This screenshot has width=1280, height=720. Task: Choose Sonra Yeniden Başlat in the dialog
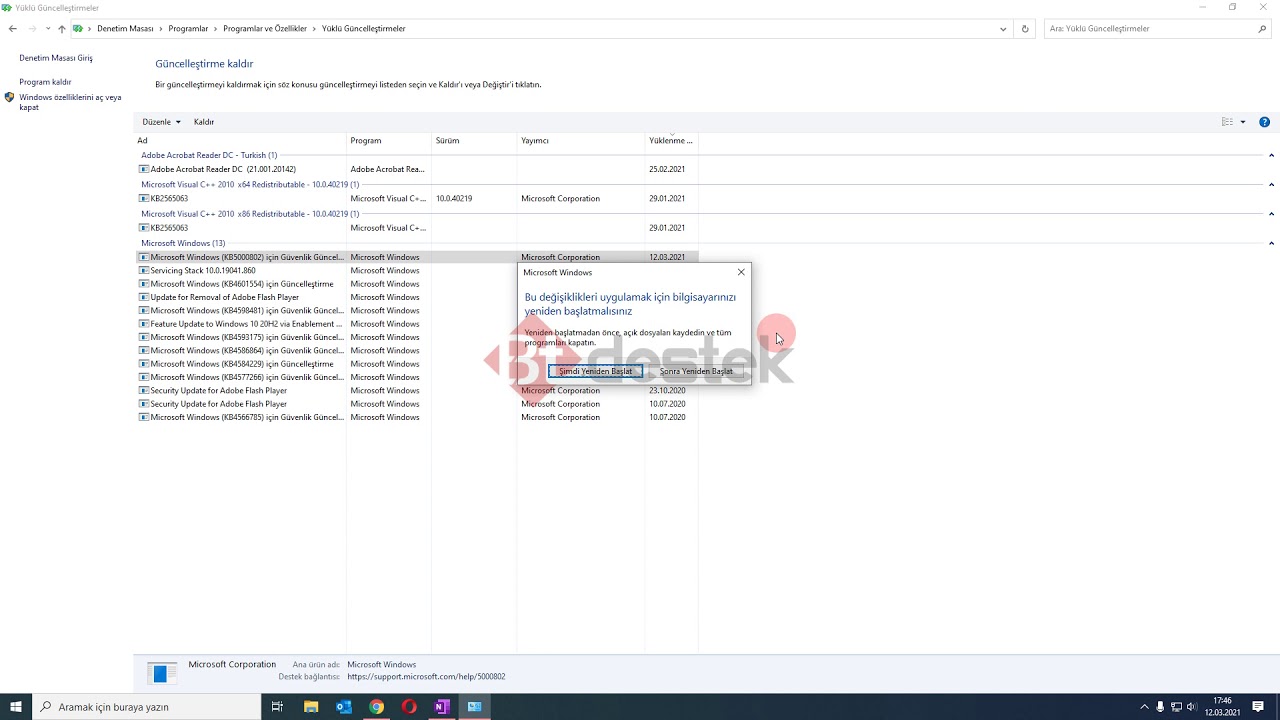point(696,371)
